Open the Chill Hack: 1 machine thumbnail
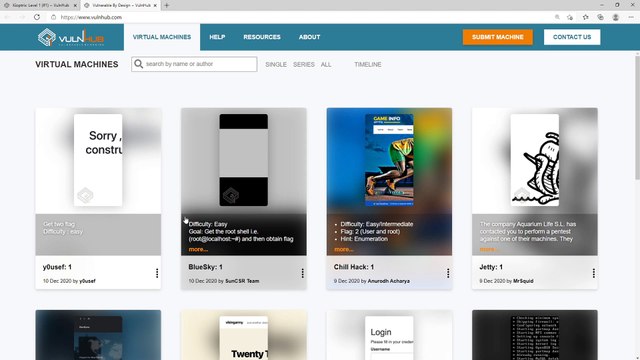640x360 pixels. pos(389,160)
